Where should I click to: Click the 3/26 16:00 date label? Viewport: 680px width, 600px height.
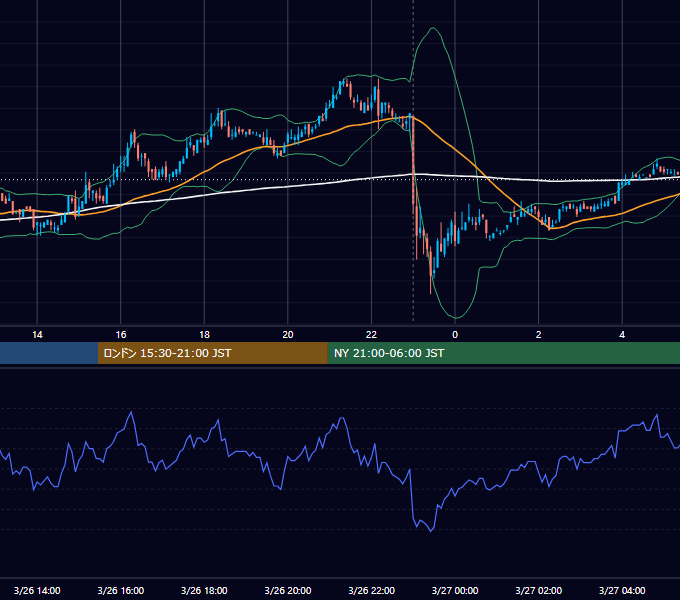coord(121,590)
